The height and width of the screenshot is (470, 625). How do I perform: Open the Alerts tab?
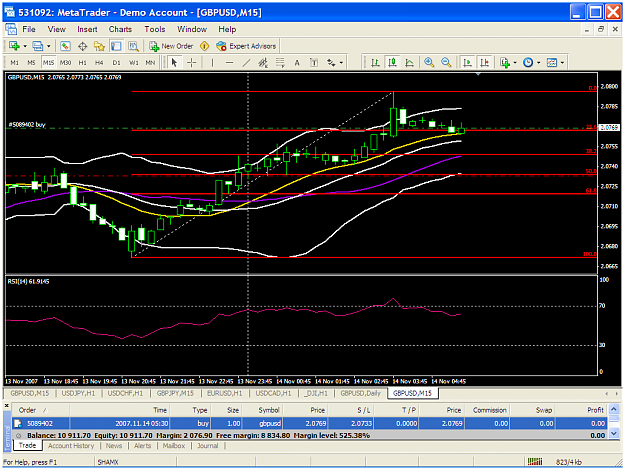click(x=142, y=446)
